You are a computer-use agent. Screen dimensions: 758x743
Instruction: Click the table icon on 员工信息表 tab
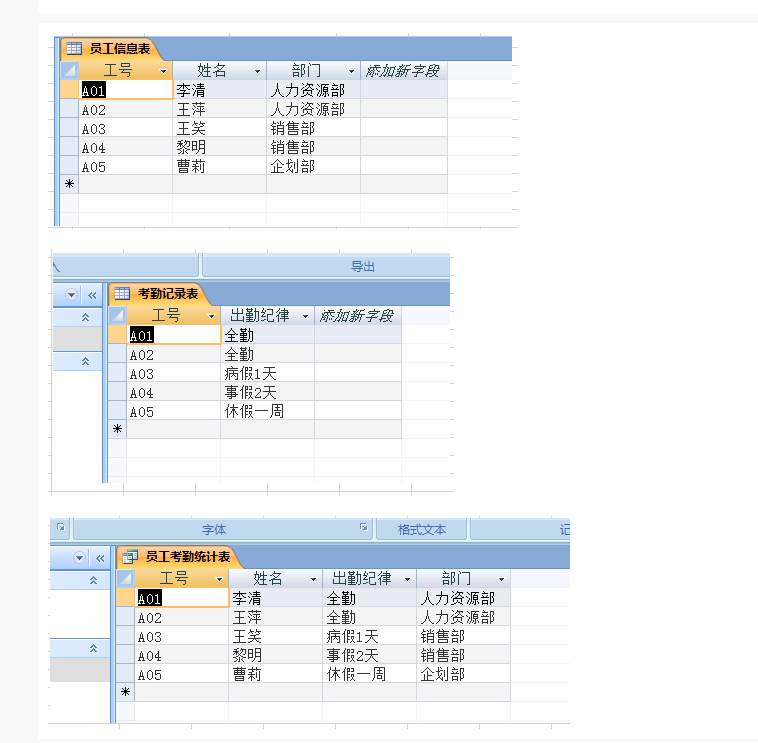coord(74,48)
